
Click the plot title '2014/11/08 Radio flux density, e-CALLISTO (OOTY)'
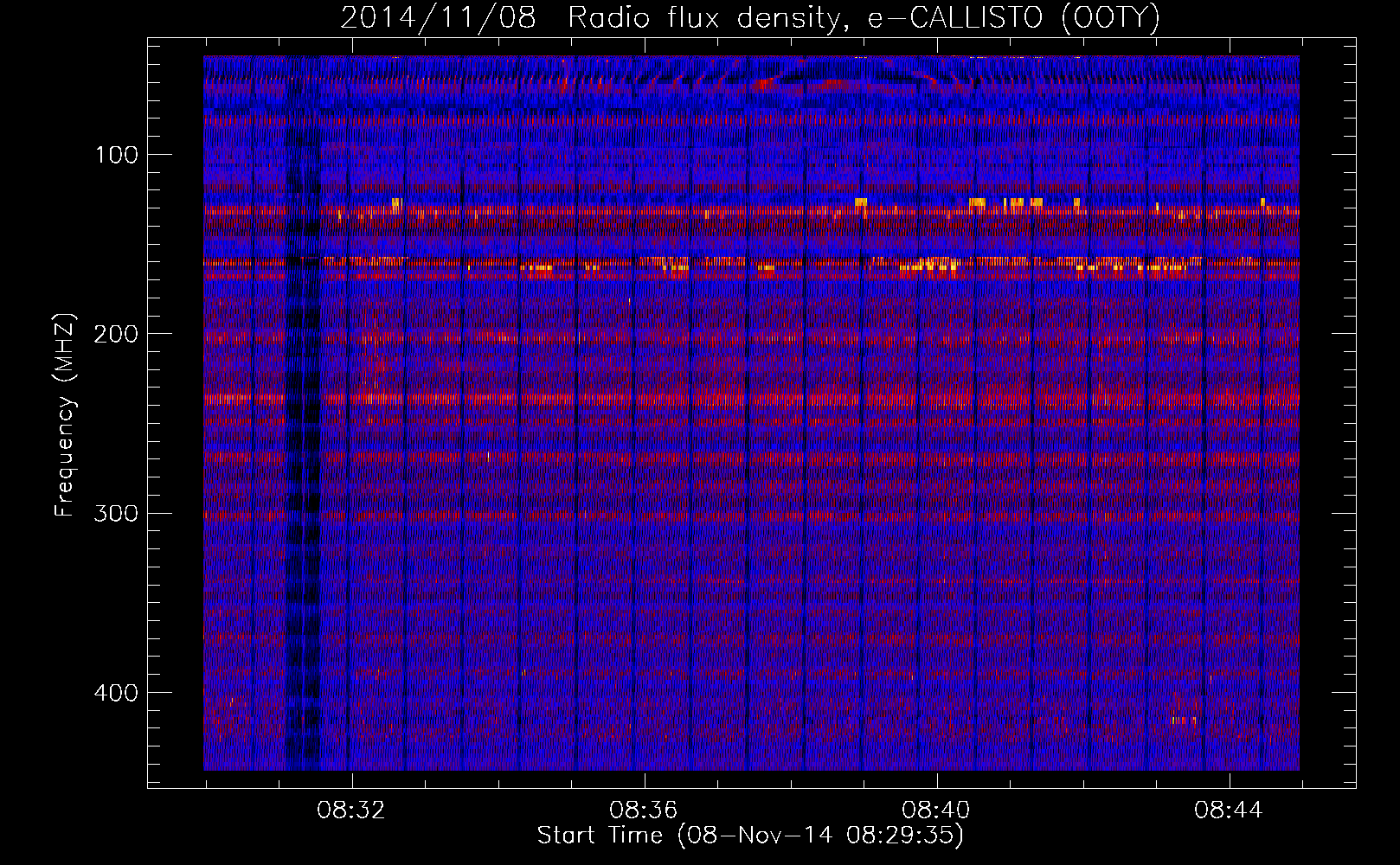click(750, 17)
